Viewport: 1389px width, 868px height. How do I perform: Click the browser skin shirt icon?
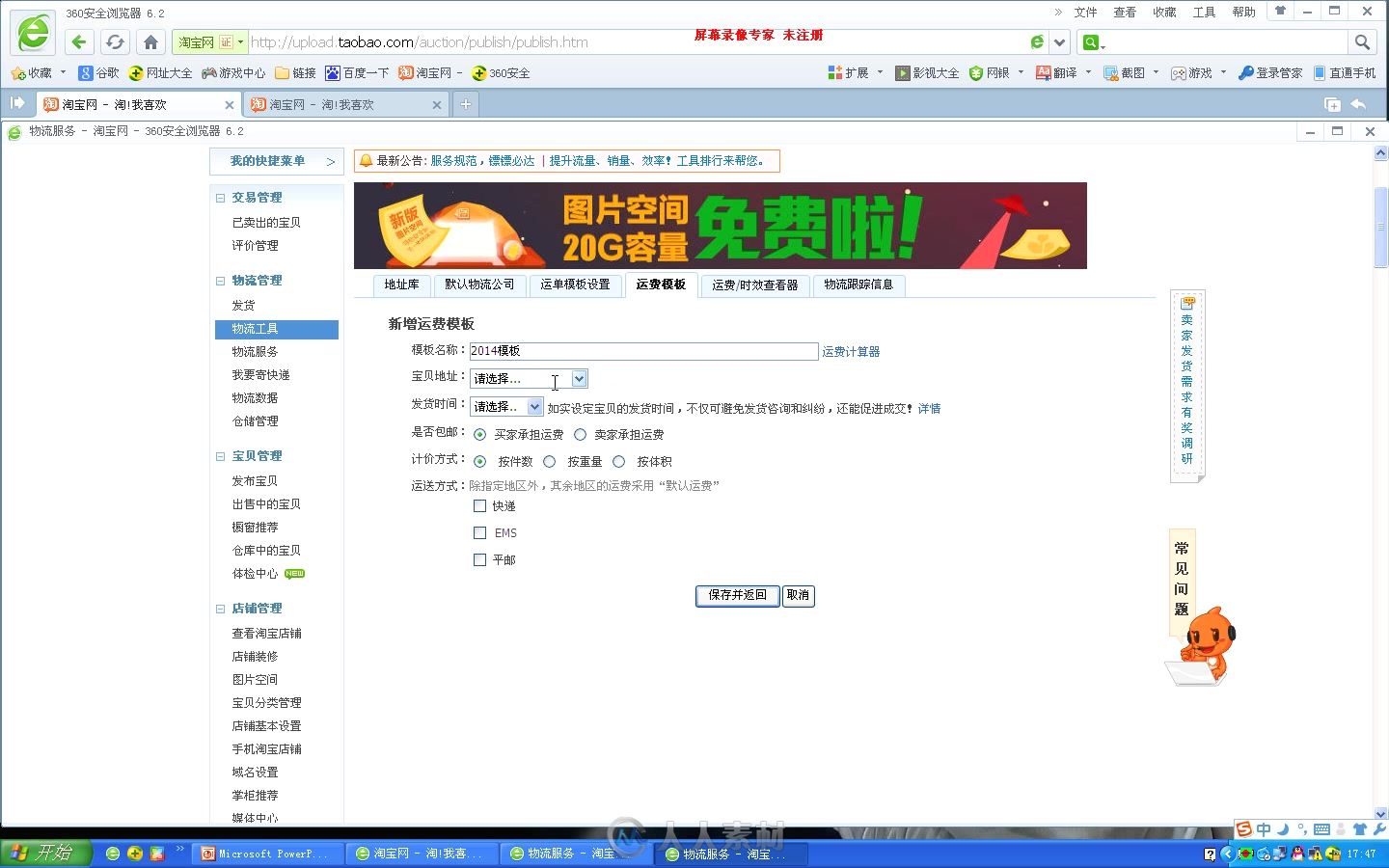(1280, 12)
